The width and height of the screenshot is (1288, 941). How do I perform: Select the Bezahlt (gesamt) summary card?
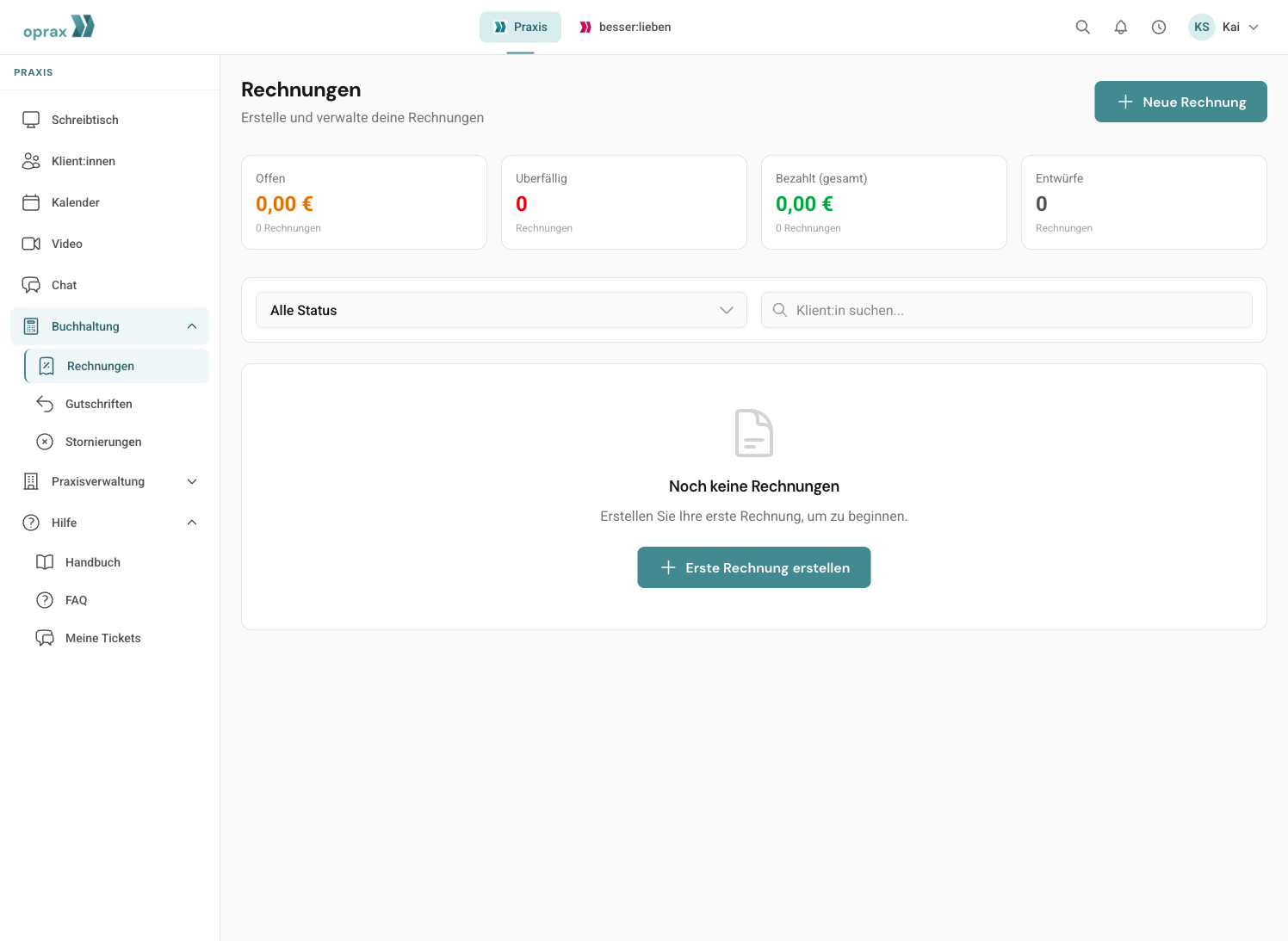(884, 202)
